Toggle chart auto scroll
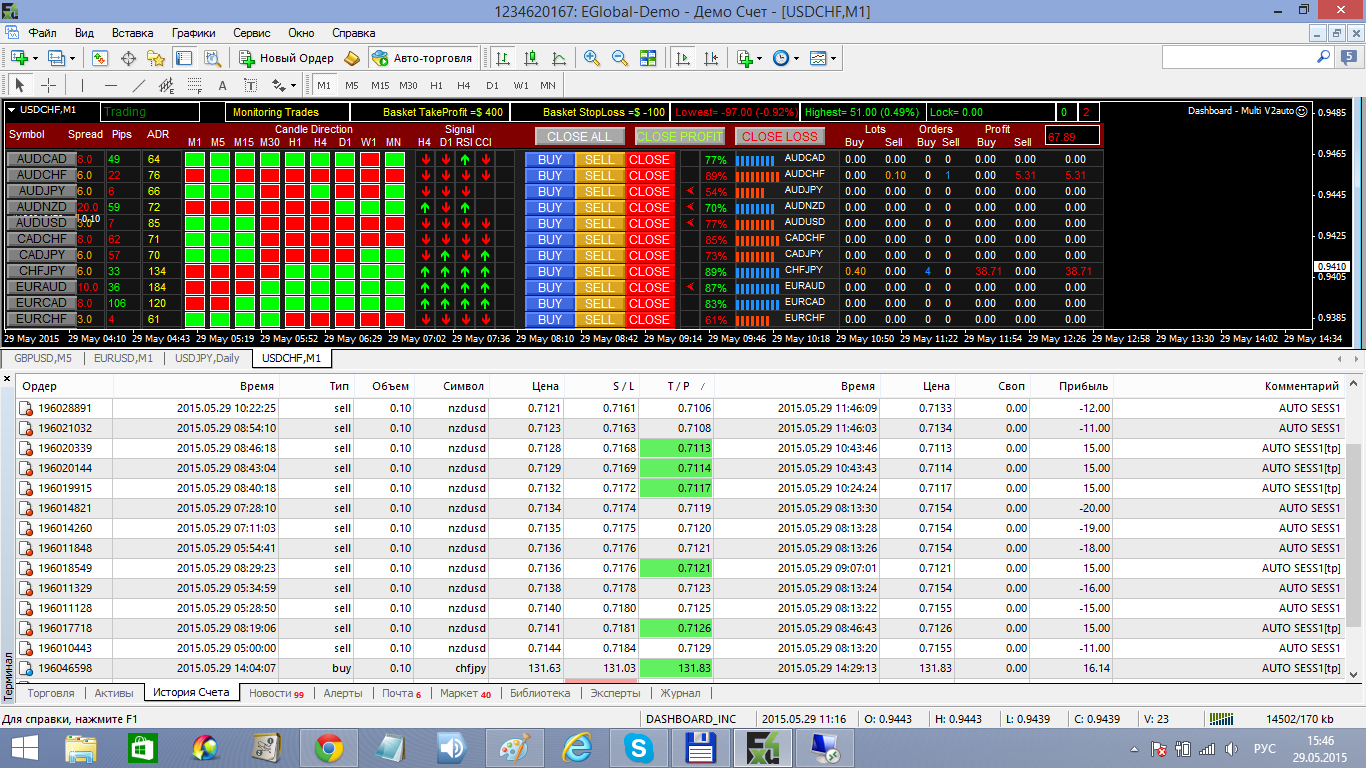 pos(682,58)
